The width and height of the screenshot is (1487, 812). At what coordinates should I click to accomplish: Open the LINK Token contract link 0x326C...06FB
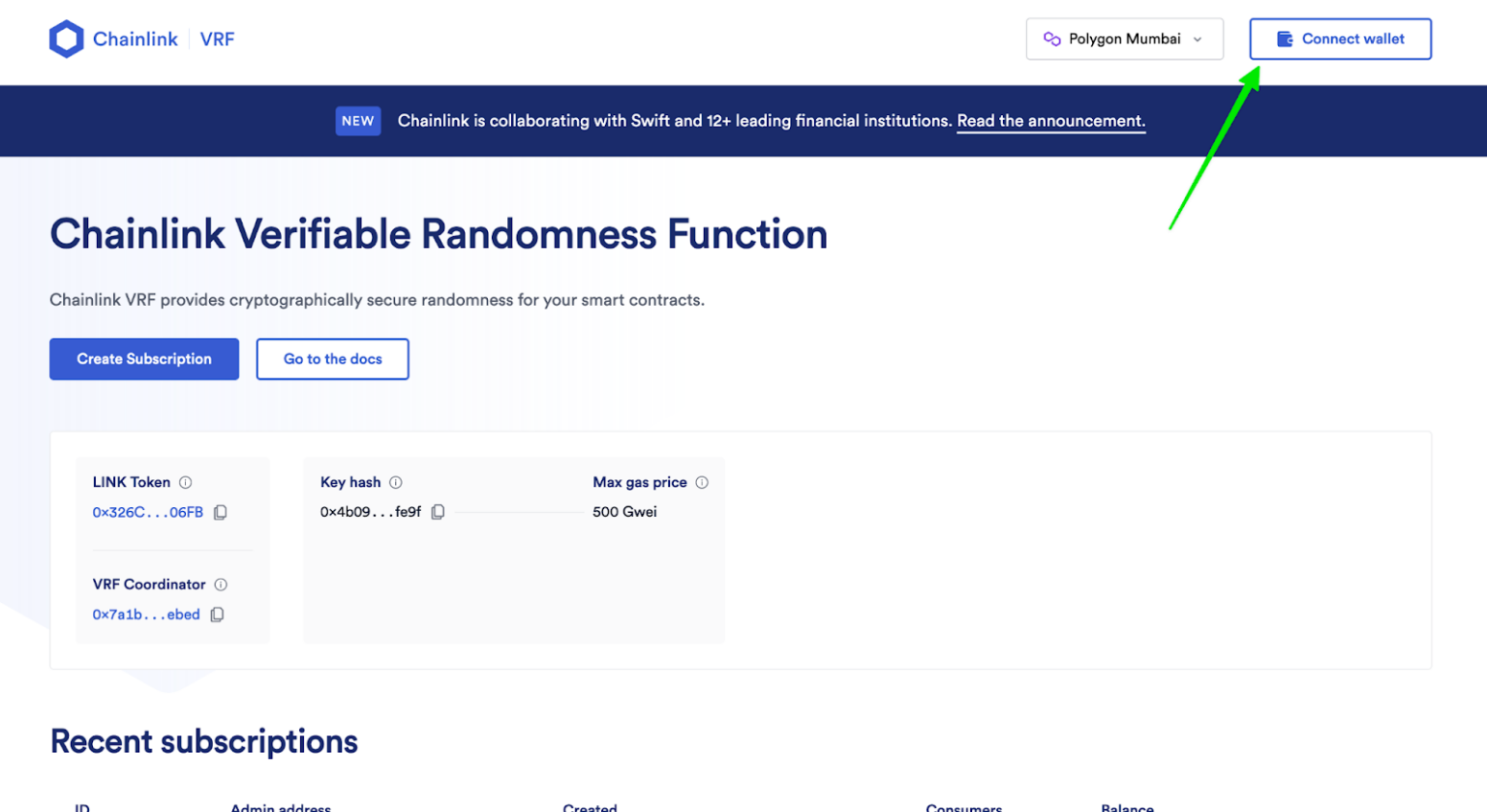147,512
